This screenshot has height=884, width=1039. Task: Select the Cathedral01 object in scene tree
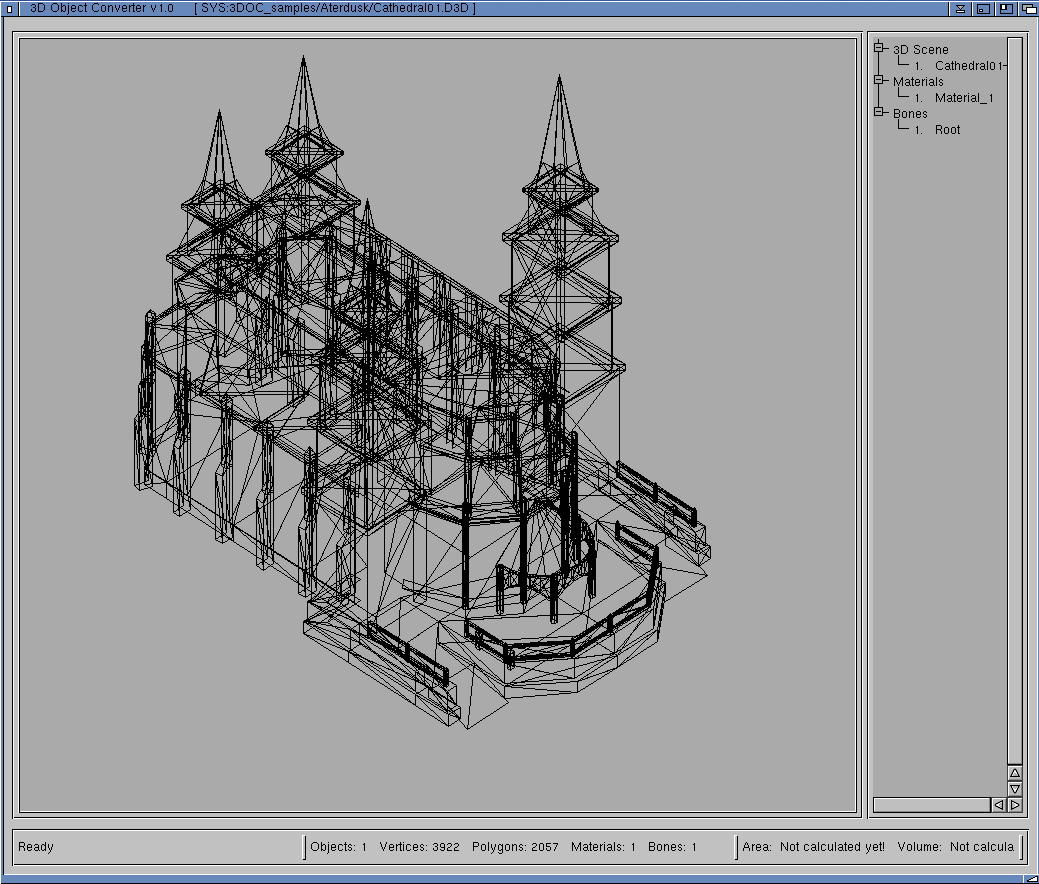(968, 66)
